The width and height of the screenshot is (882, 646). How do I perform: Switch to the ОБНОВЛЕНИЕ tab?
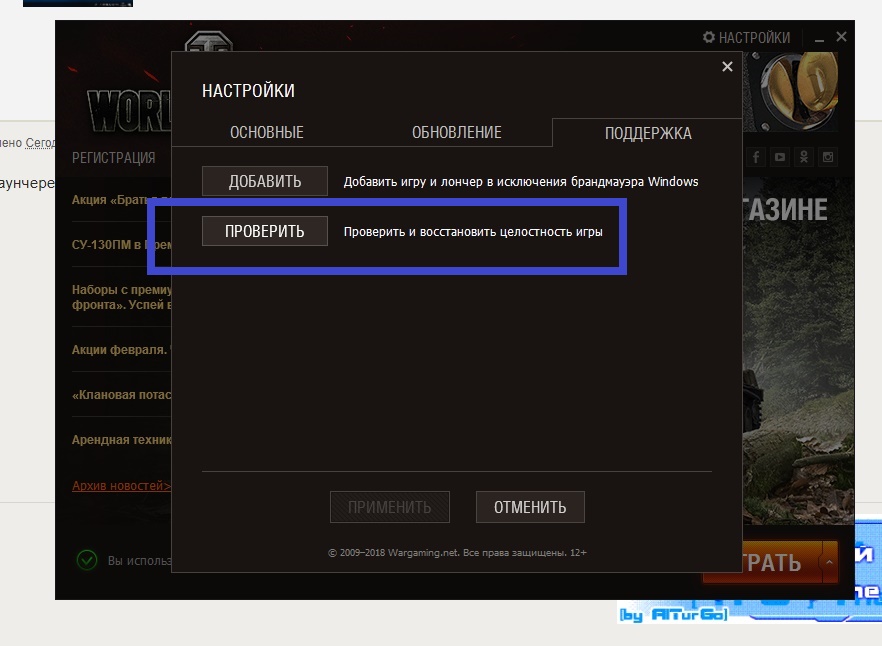click(x=456, y=132)
